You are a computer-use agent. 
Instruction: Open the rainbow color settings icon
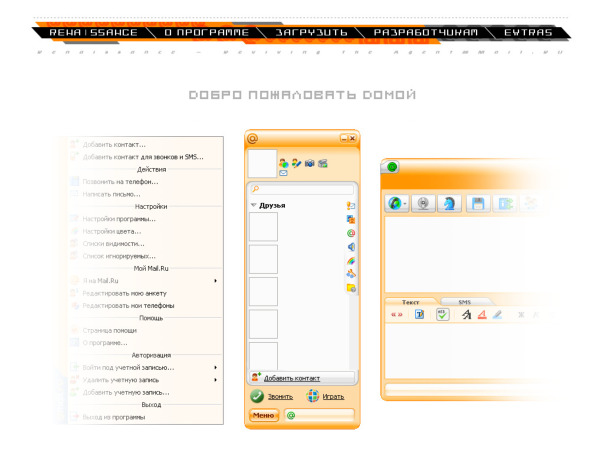tap(351, 261)
